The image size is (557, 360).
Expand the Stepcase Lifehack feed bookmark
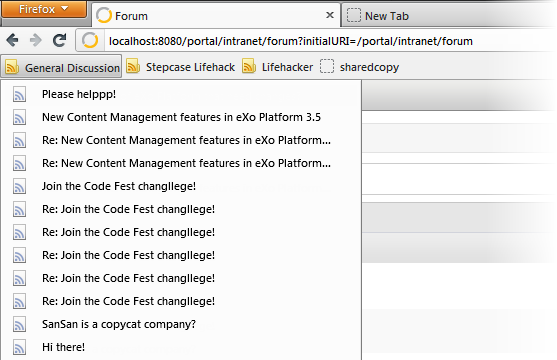pos(180,67)
